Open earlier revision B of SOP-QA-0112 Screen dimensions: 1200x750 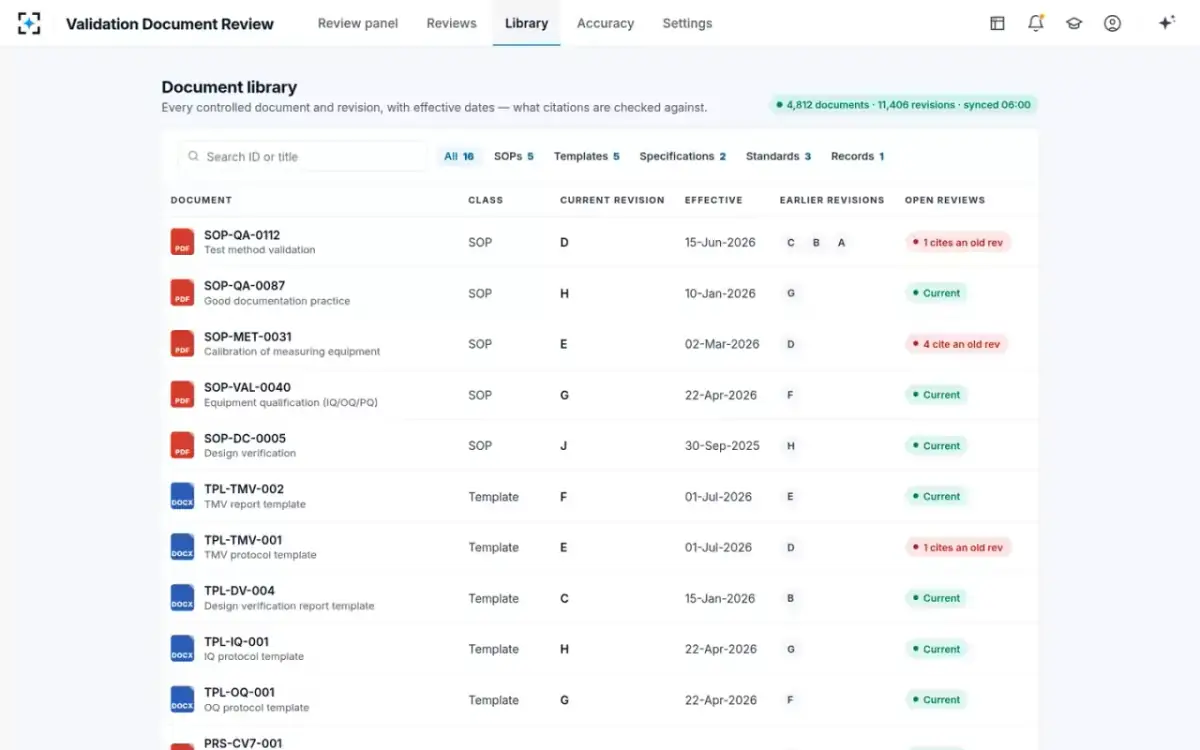point(816,243)
